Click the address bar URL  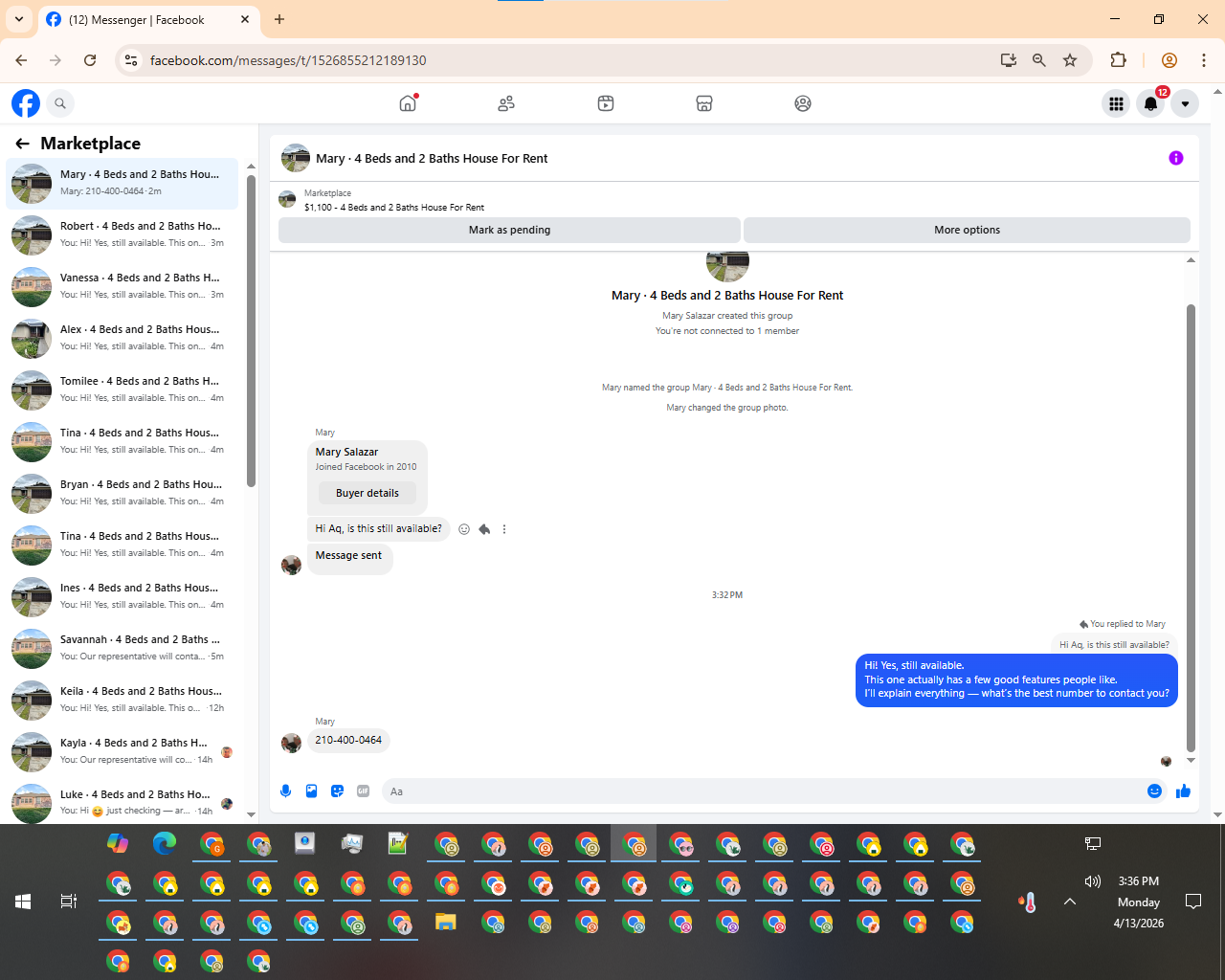click(x=288, y=60)
